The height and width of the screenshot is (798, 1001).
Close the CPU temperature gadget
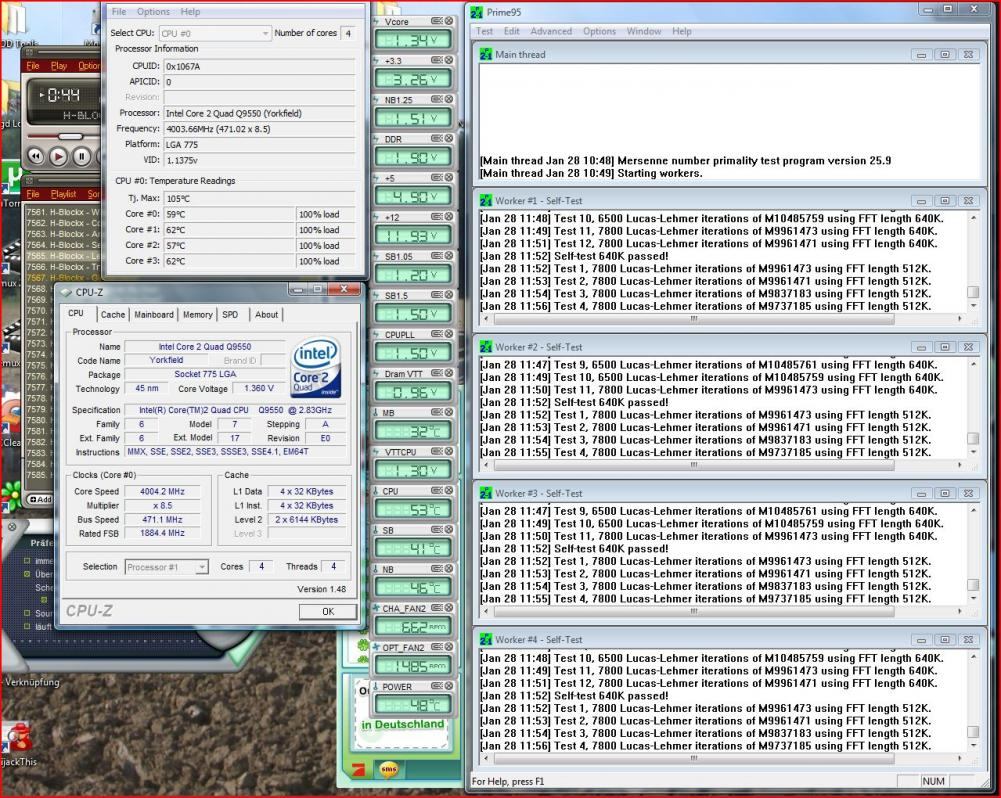point(449,490)
